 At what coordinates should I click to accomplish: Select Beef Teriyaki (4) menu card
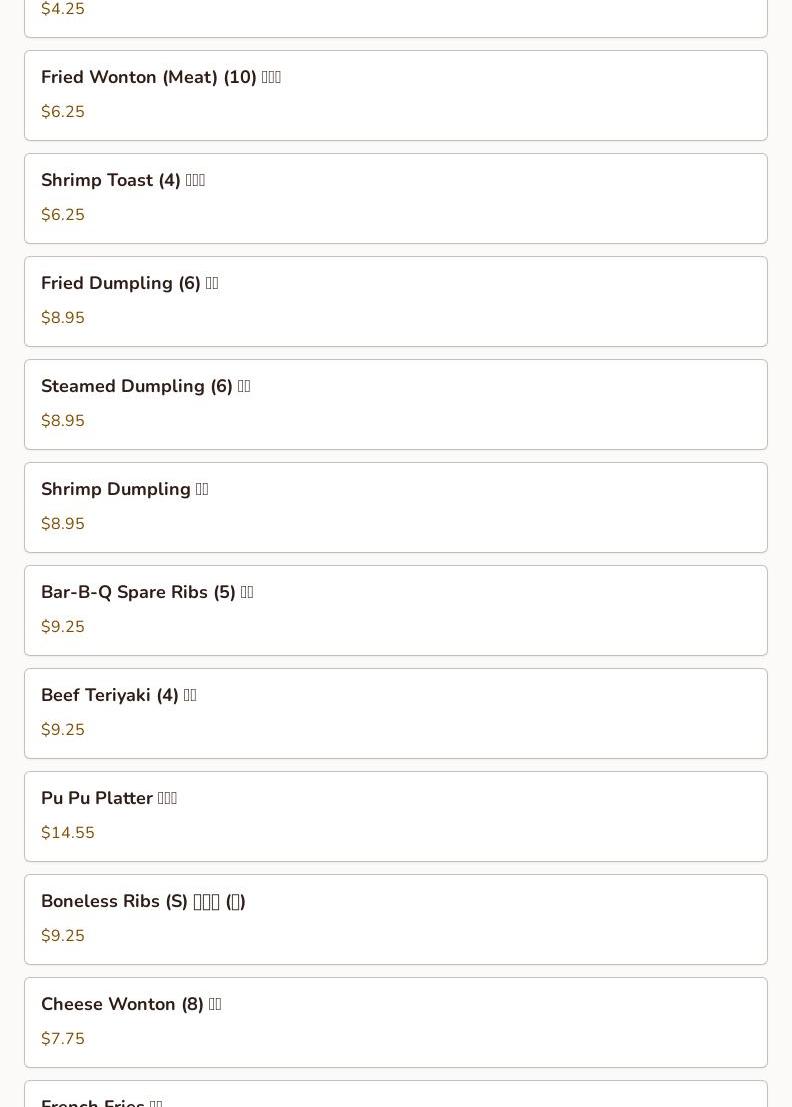point(395,714)
